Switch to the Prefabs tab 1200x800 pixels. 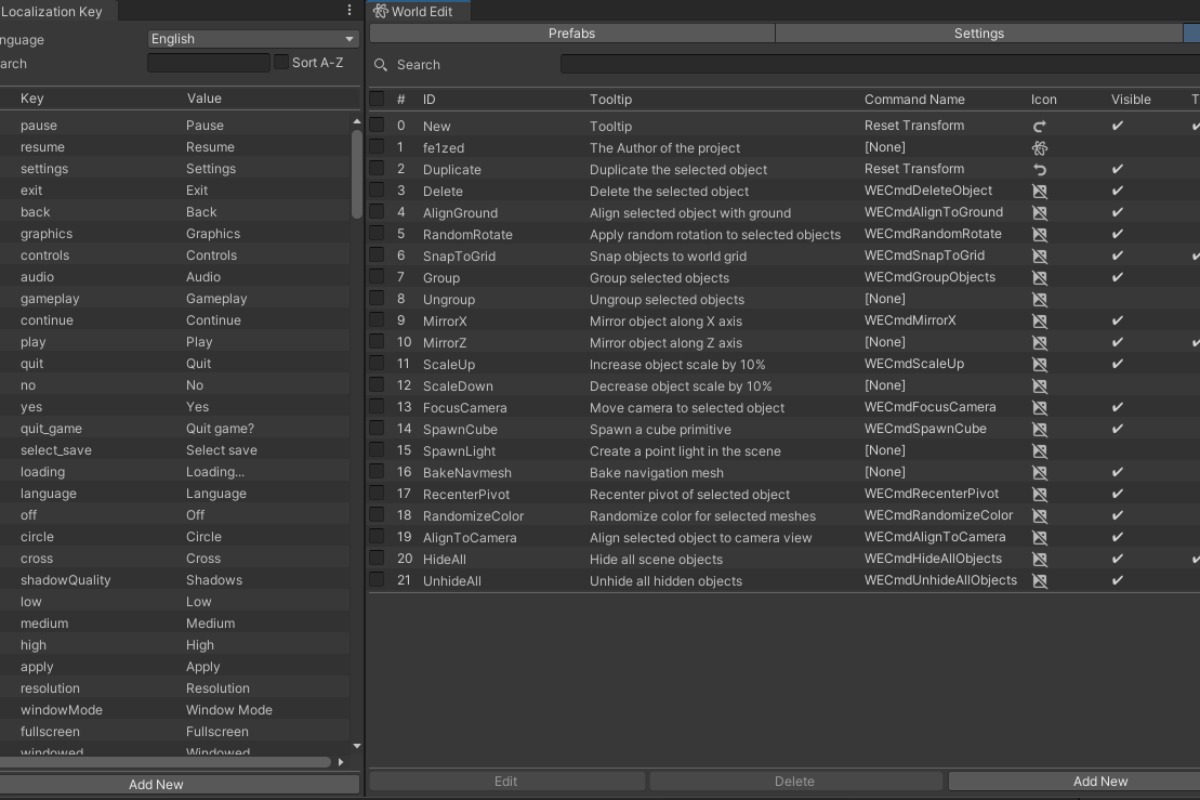point(571,33)
